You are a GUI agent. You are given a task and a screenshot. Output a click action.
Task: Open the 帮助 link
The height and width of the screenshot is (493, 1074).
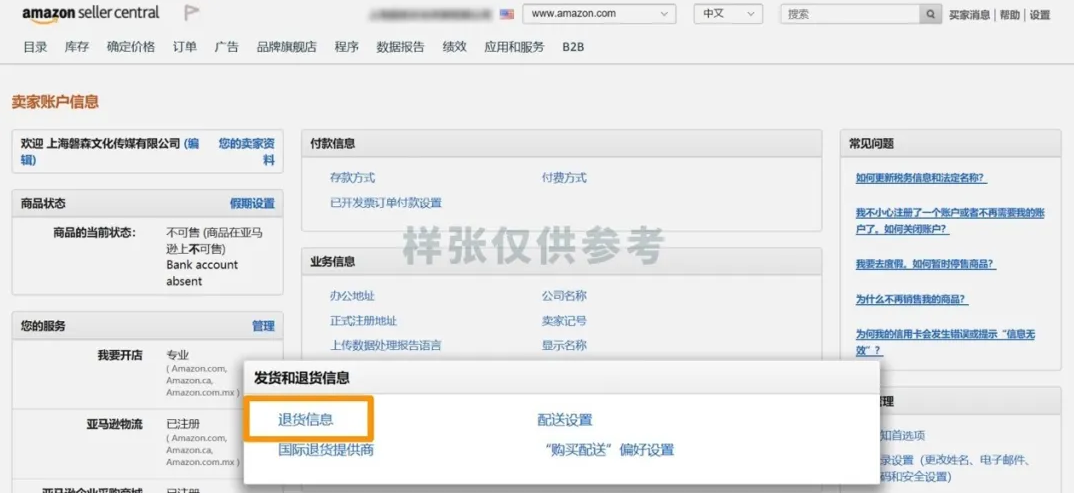1009,14
